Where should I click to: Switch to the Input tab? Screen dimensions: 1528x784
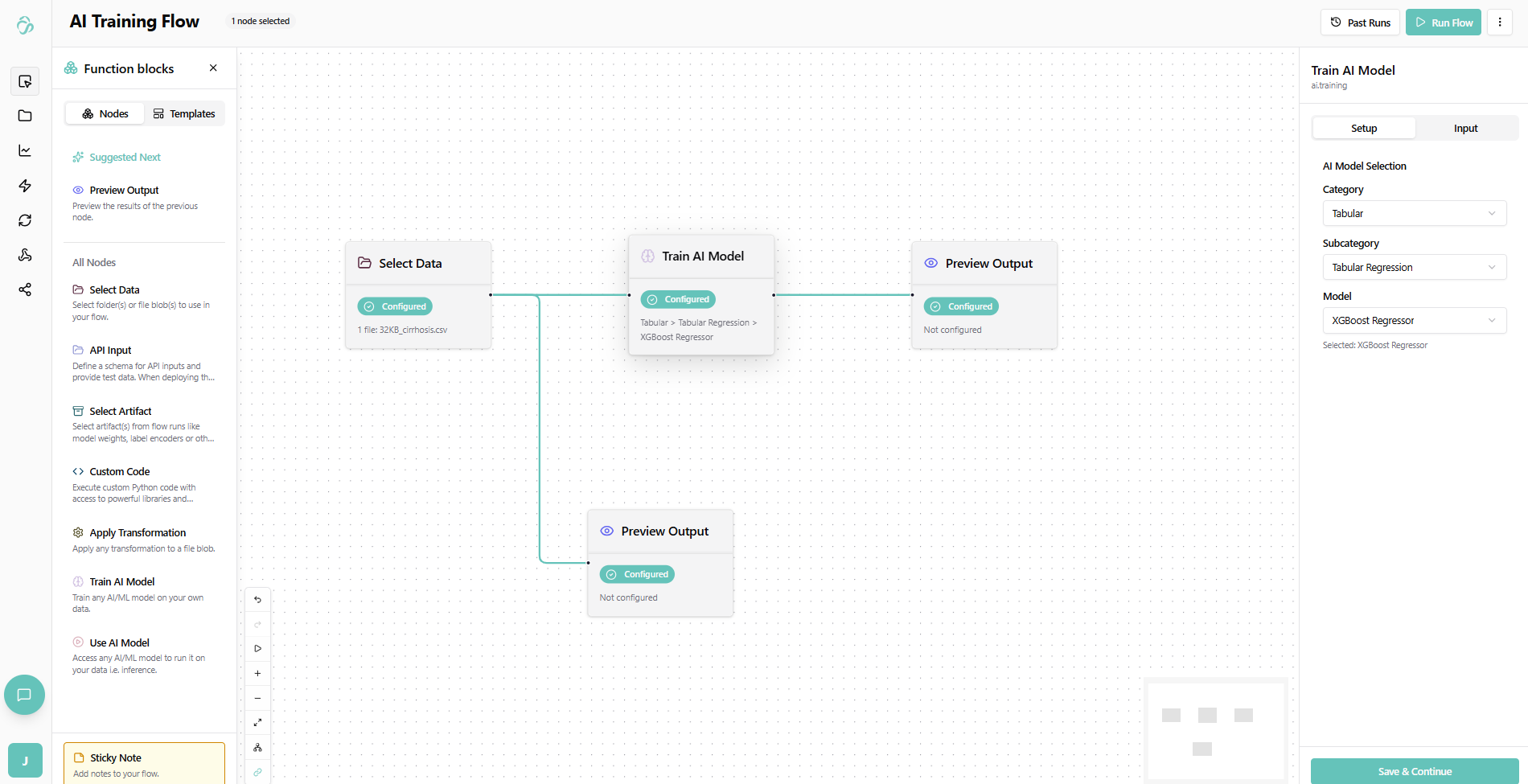click(1465, 129)
